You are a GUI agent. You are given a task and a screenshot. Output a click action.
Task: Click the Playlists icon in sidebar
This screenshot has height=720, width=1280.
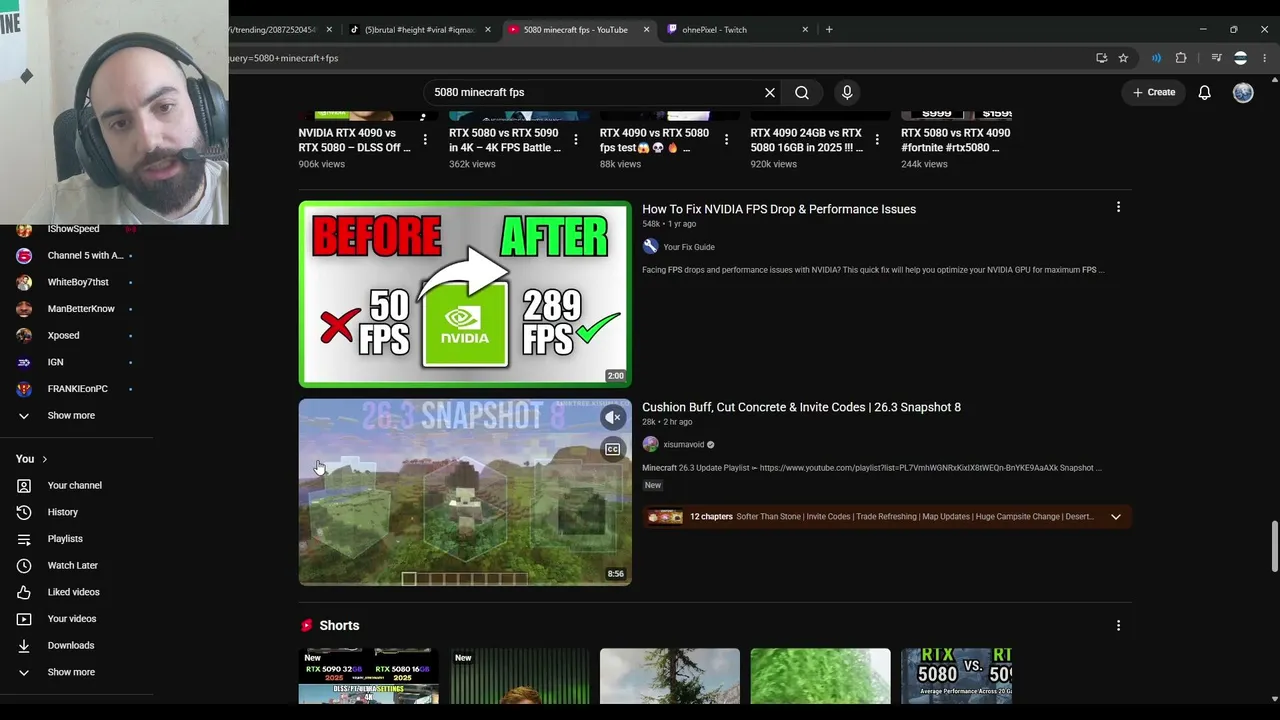(x=24, y=539)
